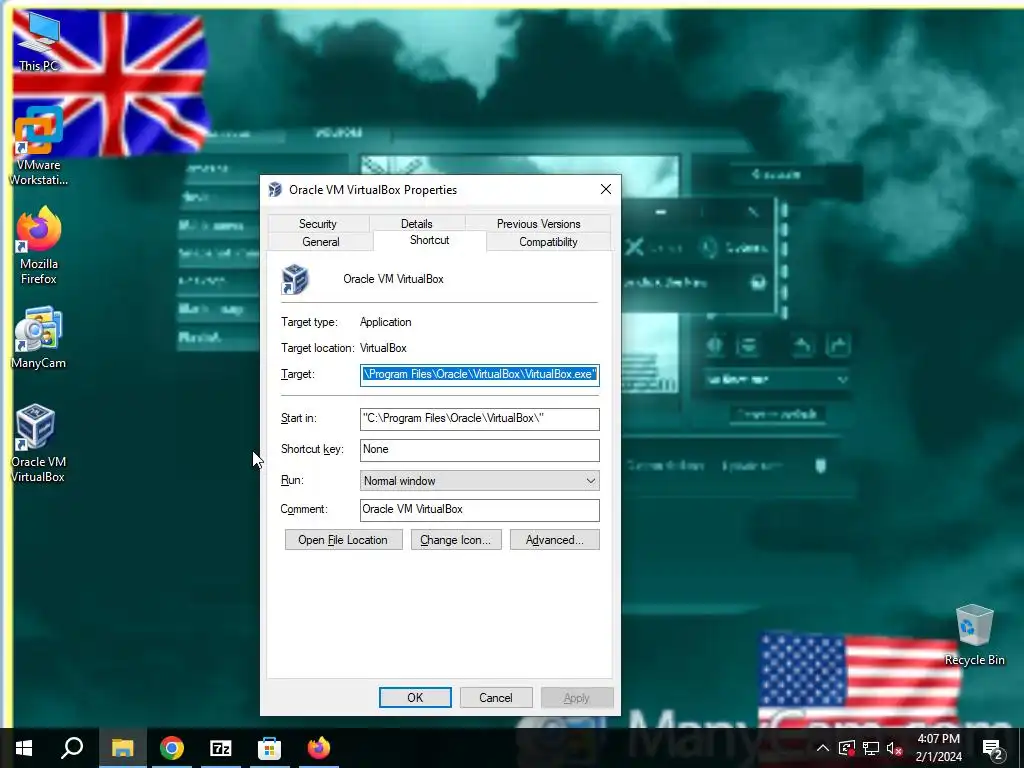Screen dimensions: 1024x768
Task: Open the Previous Versions tab
Action: [x=539, y=223]
